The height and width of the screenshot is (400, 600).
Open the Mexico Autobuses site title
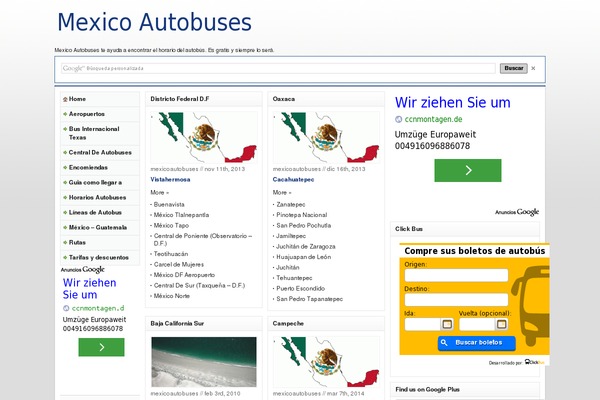154,22
